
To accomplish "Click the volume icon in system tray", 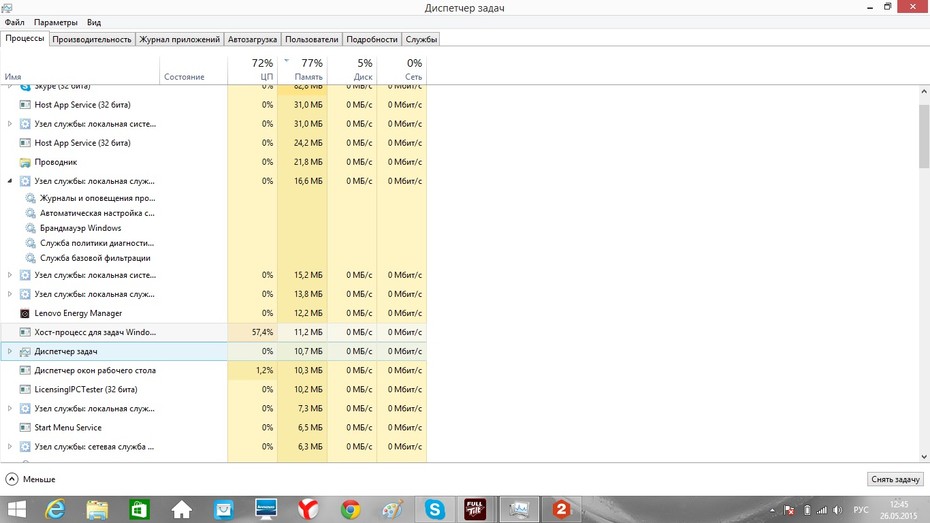I will (x=837, y=510).
